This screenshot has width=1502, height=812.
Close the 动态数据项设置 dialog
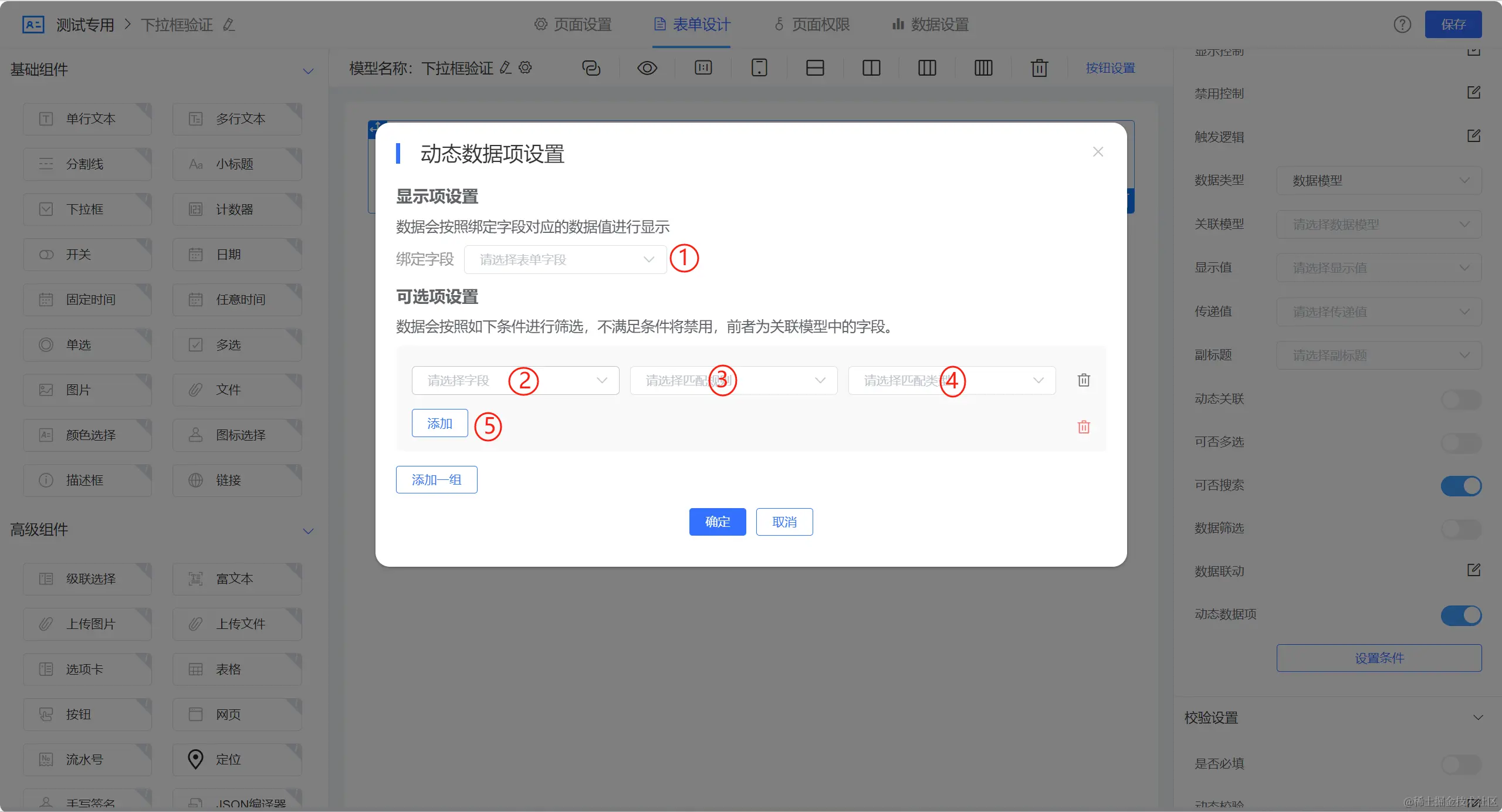coord(1098,152)
